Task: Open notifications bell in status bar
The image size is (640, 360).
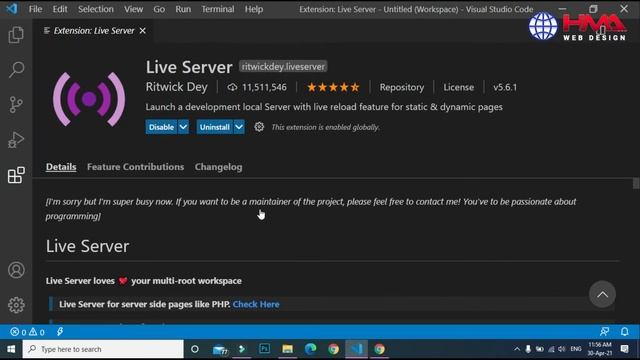Action: point(624,332)
